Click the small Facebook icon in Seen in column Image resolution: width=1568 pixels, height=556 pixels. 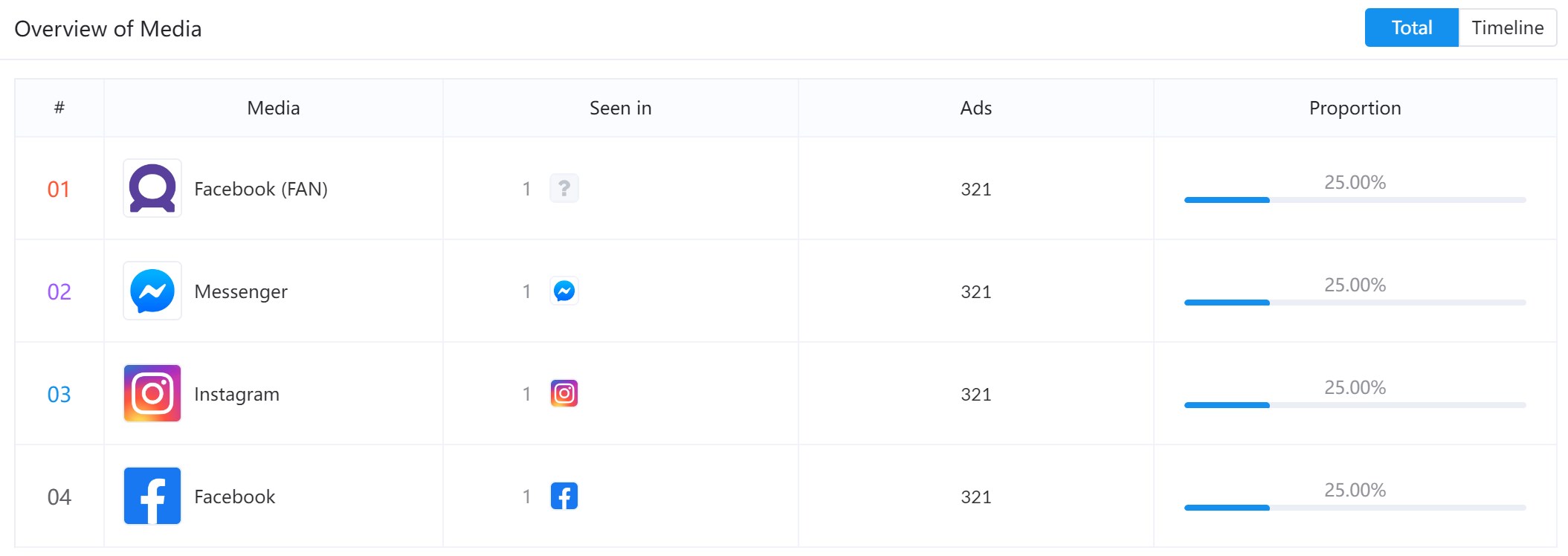pos(564,496)
